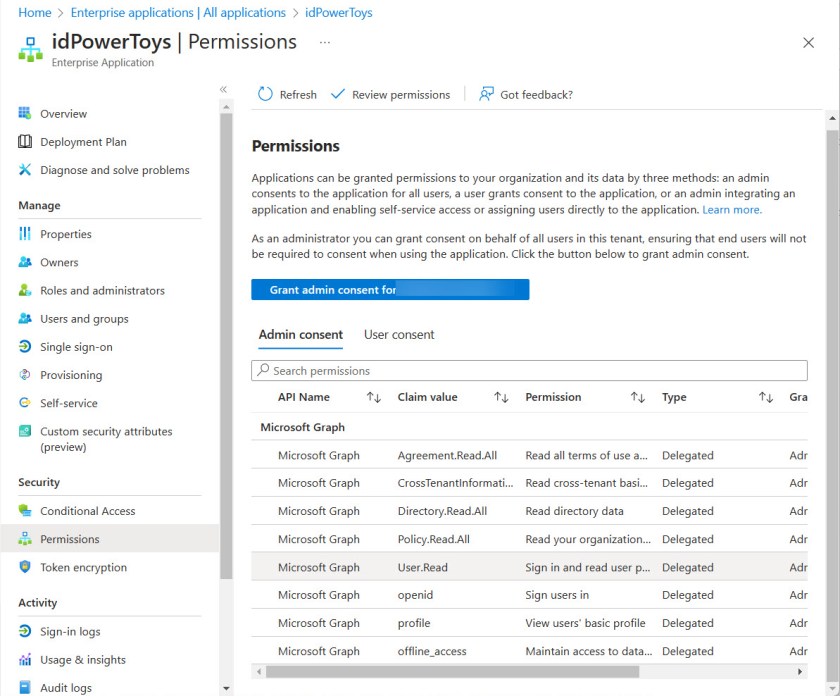Click the Permissions sidebar icon
This screenshot has width=840, height=696.
(25, 538)
